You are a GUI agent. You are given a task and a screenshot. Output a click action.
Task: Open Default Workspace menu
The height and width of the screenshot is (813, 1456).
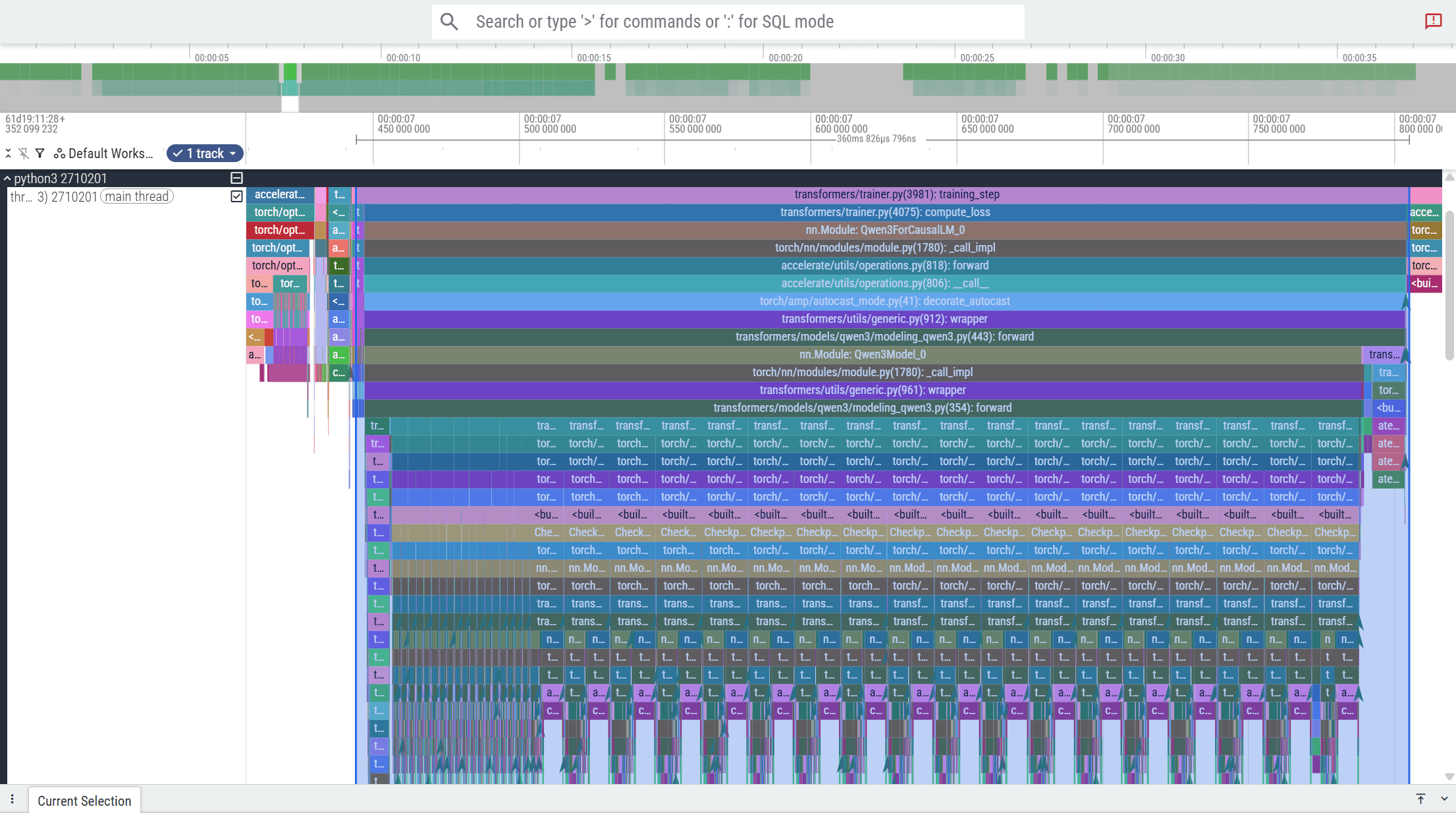pyautogui.click(x=110, y=154)
